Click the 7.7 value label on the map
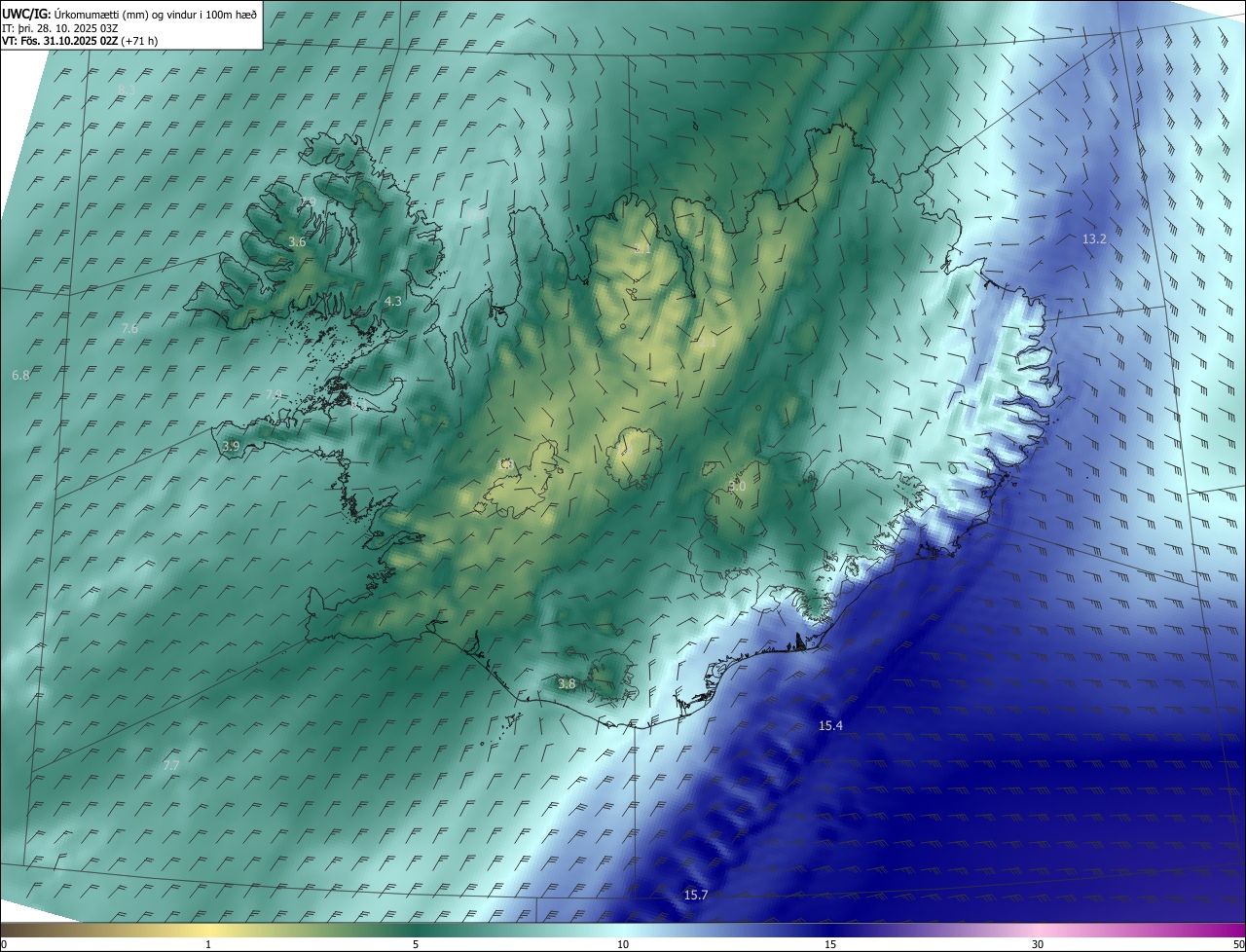1246x952 pixels. (171, 766)
